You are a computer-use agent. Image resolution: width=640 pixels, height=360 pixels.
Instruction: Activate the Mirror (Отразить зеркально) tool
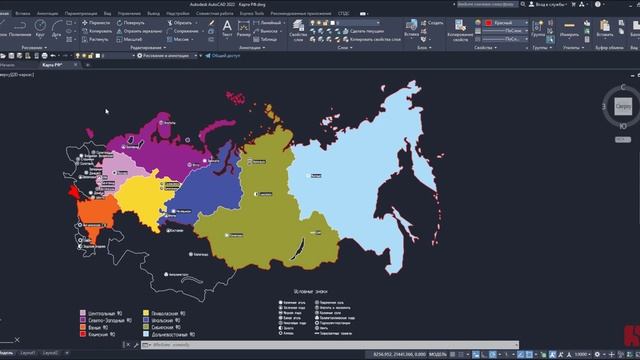pos(139,31)
